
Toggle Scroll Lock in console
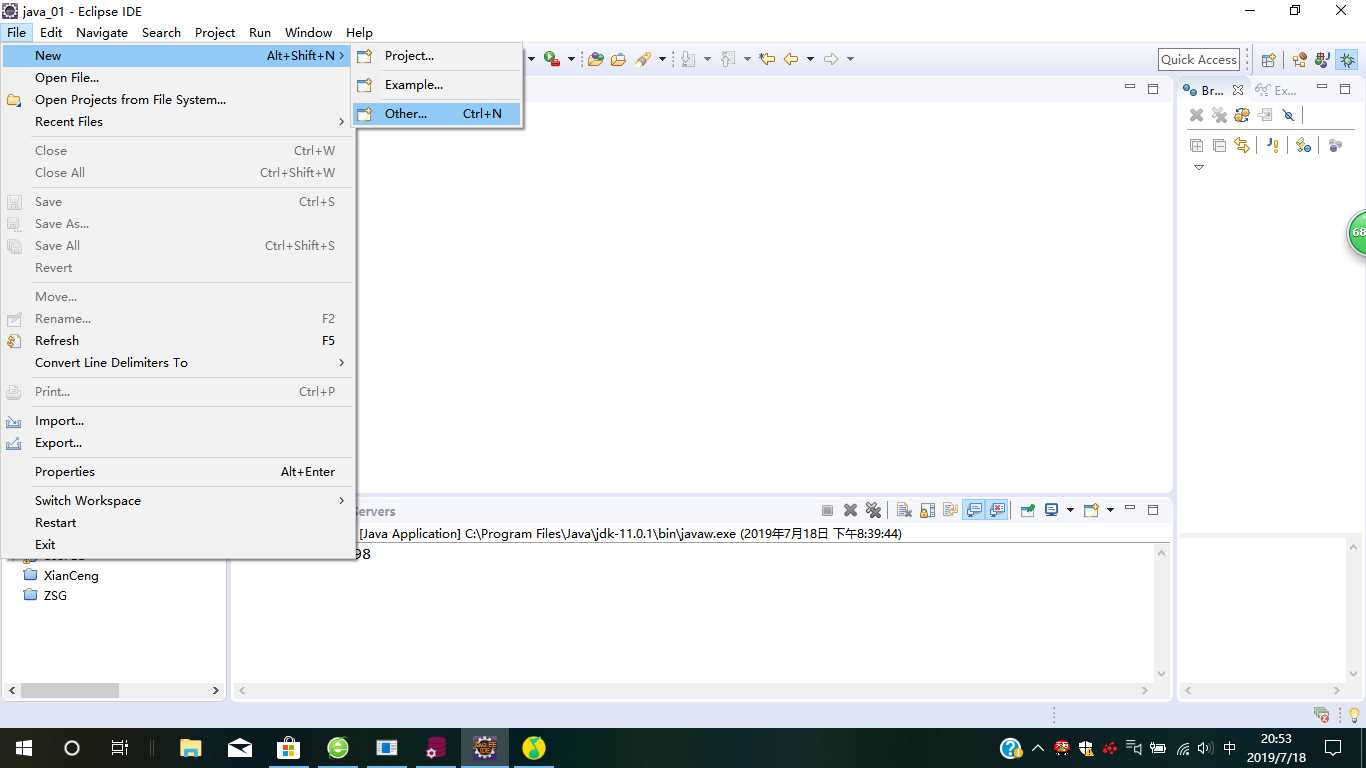click(927, 510)
